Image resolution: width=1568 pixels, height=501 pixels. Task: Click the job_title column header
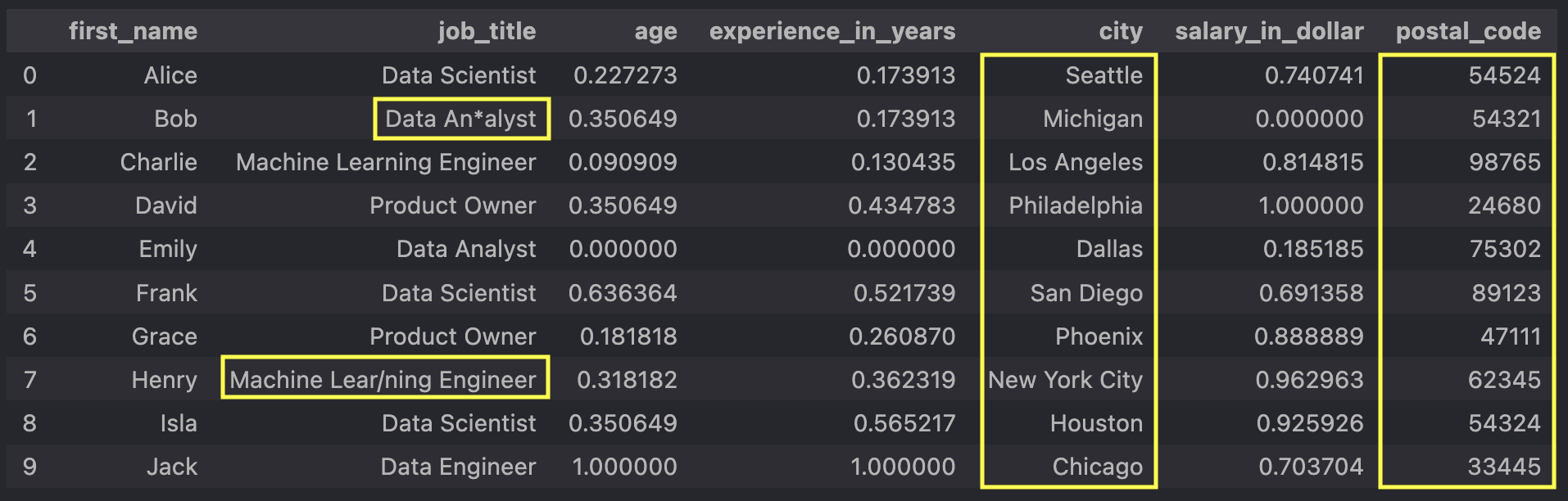486,31
